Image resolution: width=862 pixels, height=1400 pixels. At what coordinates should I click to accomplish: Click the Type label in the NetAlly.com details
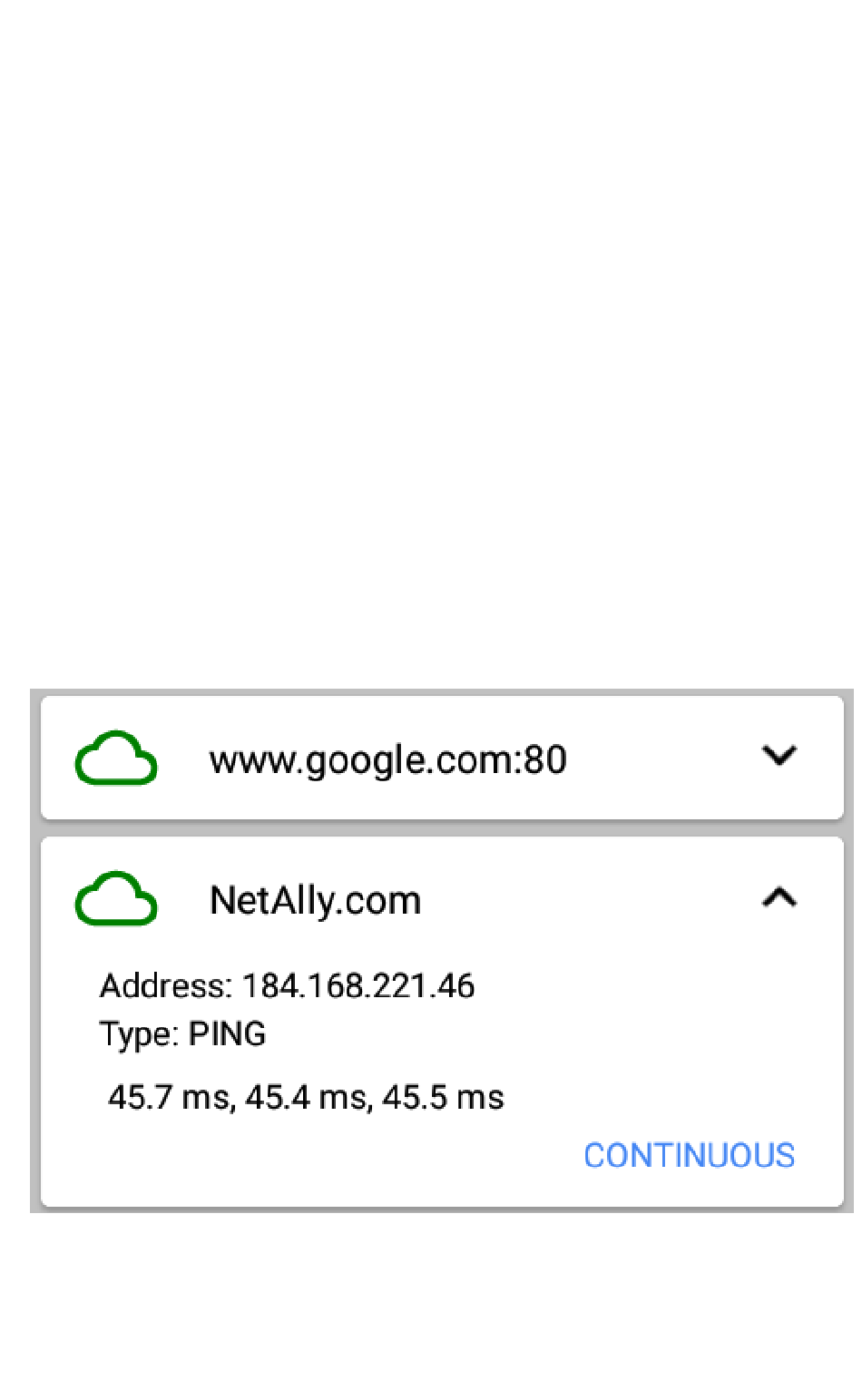pos(139,1034)
